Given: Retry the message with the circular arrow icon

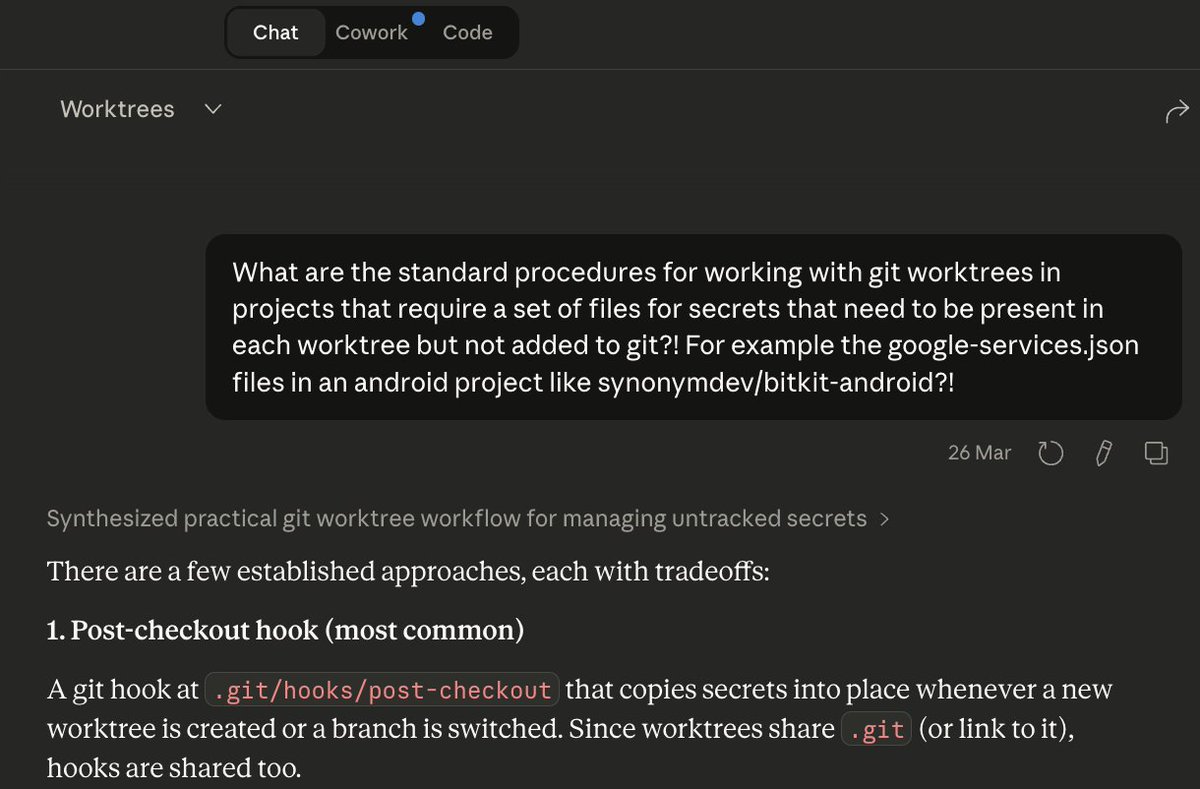Looking at the screenshot, I should click(x=1050, y=453).
